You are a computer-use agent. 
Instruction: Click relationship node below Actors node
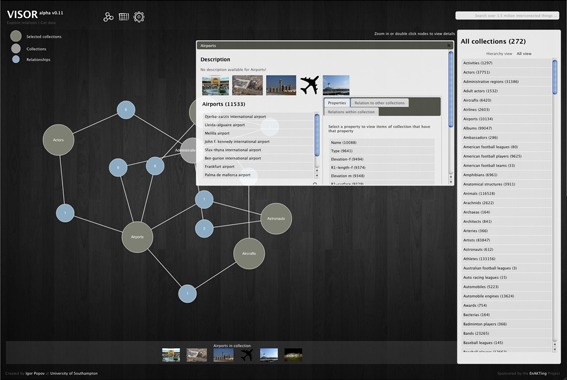click(x=65, y=213)
